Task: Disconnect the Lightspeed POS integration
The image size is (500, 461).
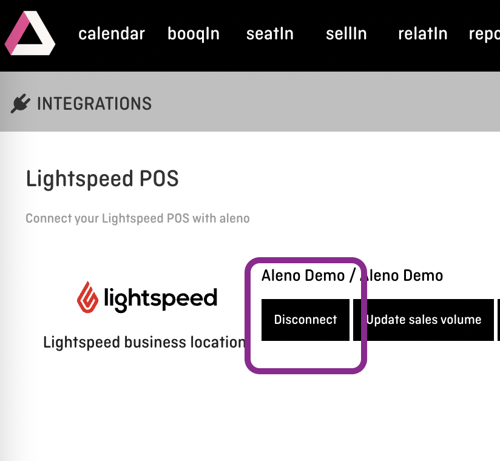Action: tap(305, 320)
